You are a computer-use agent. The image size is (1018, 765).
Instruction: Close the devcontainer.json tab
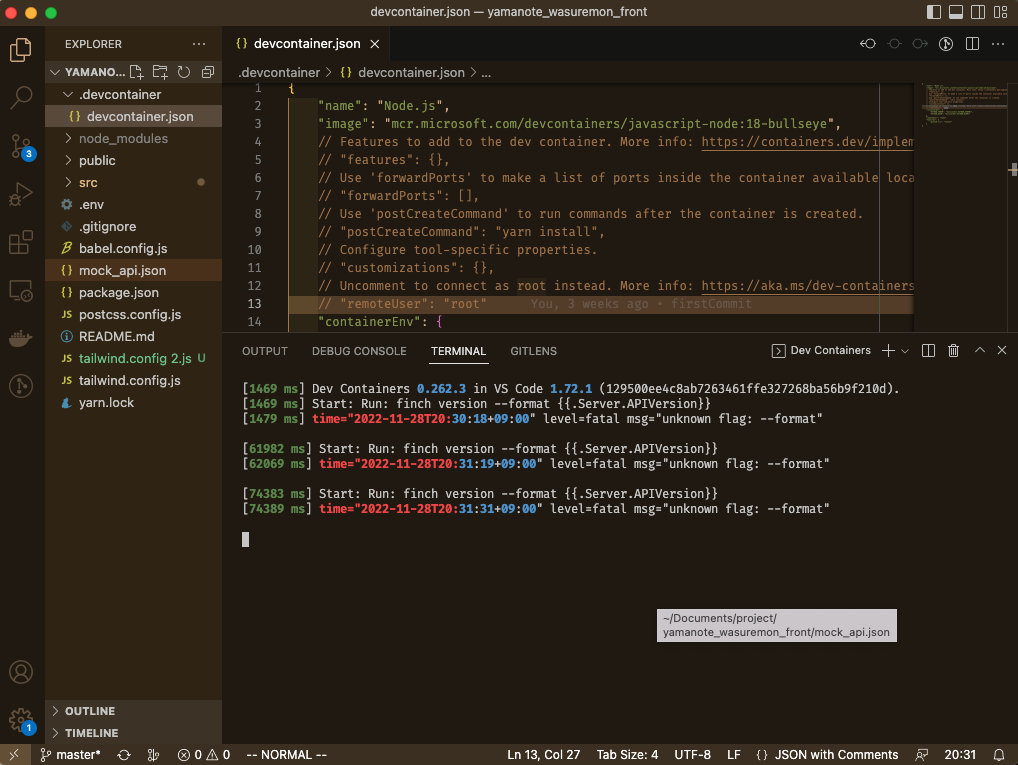(x=375, y=44)
